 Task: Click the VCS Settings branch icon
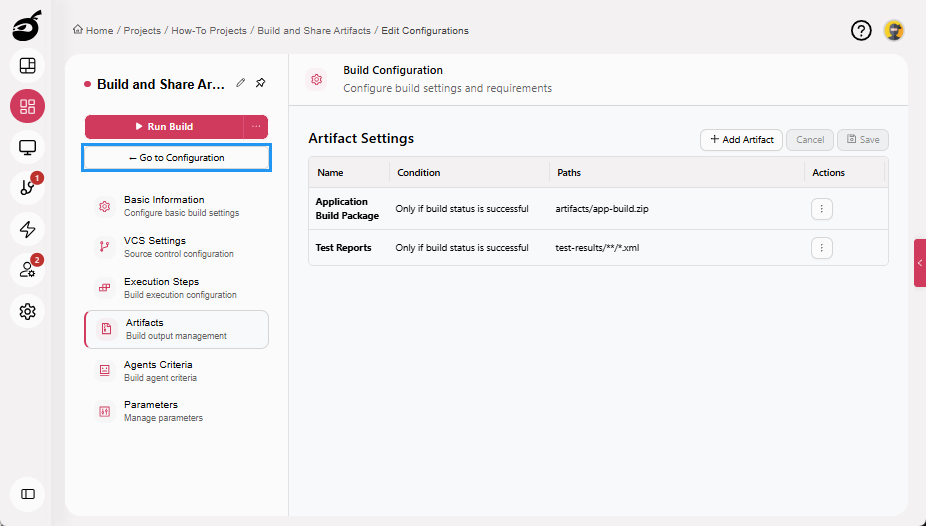pyautogui.click(x=105, y=247)
